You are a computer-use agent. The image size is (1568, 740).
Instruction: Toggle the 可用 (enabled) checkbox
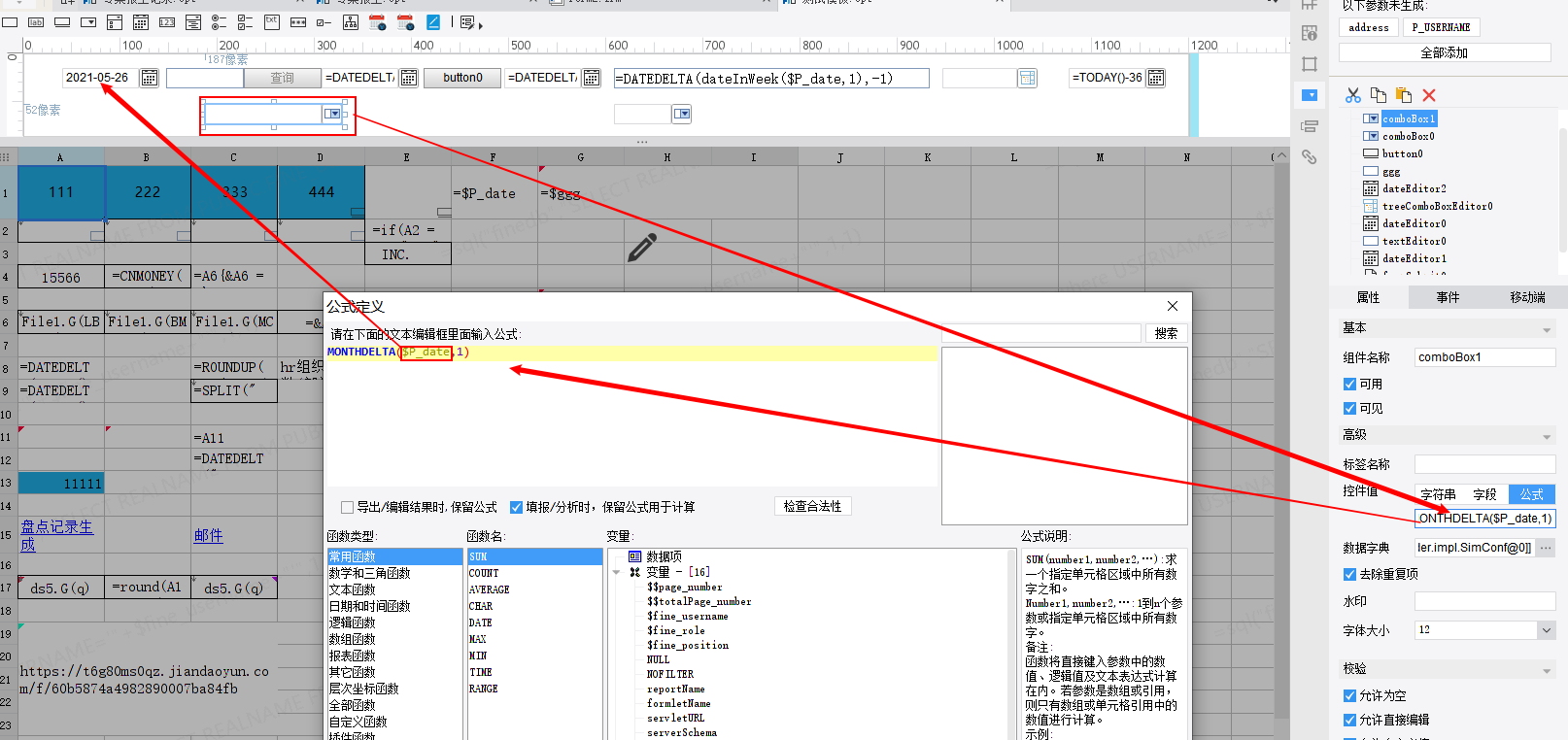(1349, 385)
